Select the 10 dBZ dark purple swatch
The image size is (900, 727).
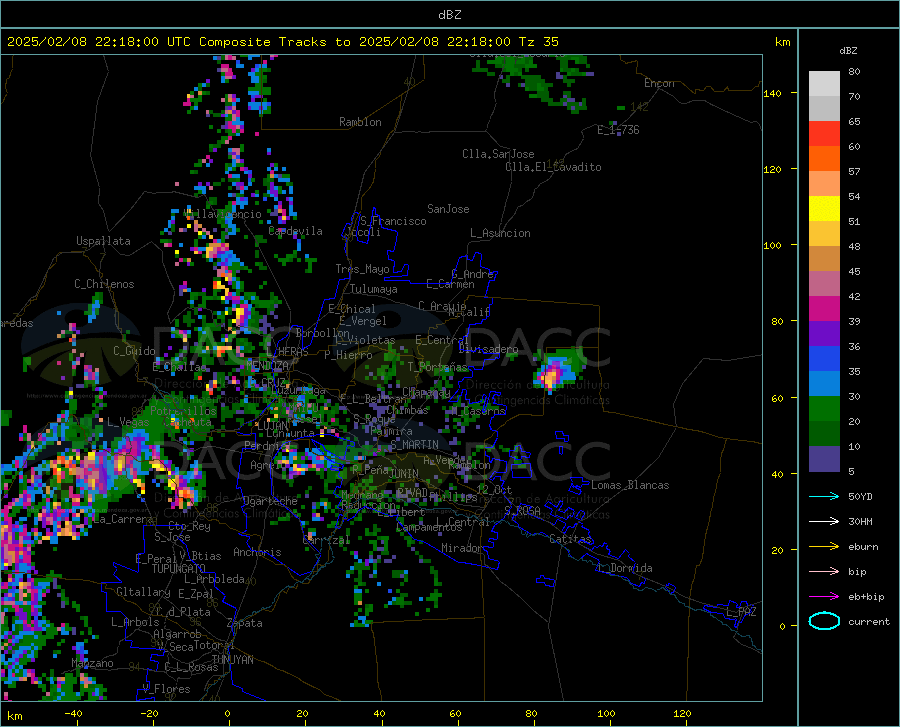824,458
